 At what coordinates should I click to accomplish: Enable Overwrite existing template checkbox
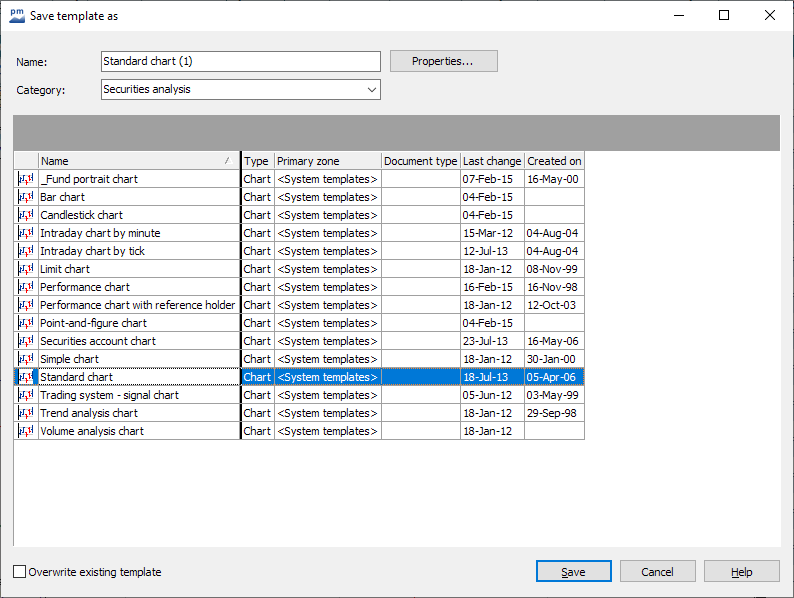[x=20, y=572]
